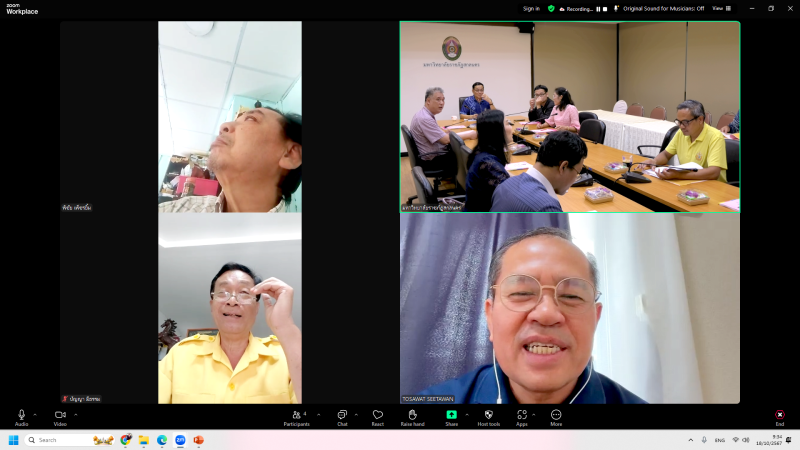Open the Apps icon in toolbar
800x450 pixels.
[522, 415]
